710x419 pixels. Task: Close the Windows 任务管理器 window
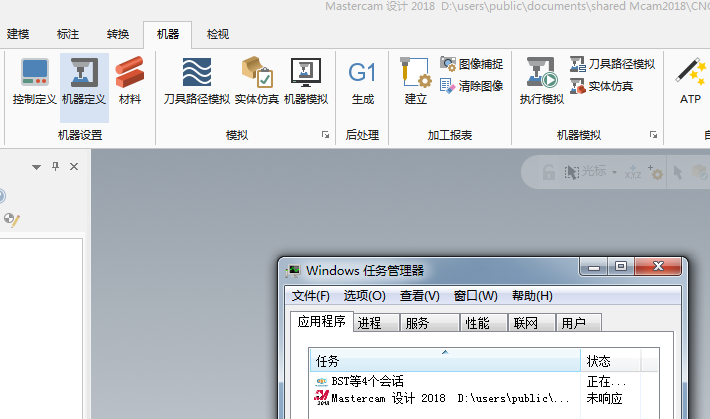(x=658, y=267)
